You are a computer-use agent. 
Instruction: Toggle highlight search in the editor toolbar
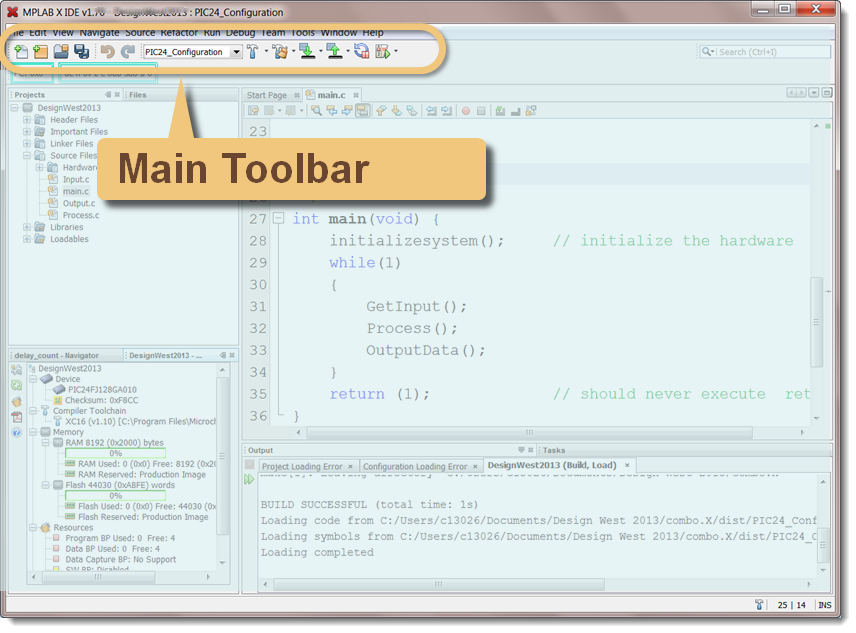point(362,112)
